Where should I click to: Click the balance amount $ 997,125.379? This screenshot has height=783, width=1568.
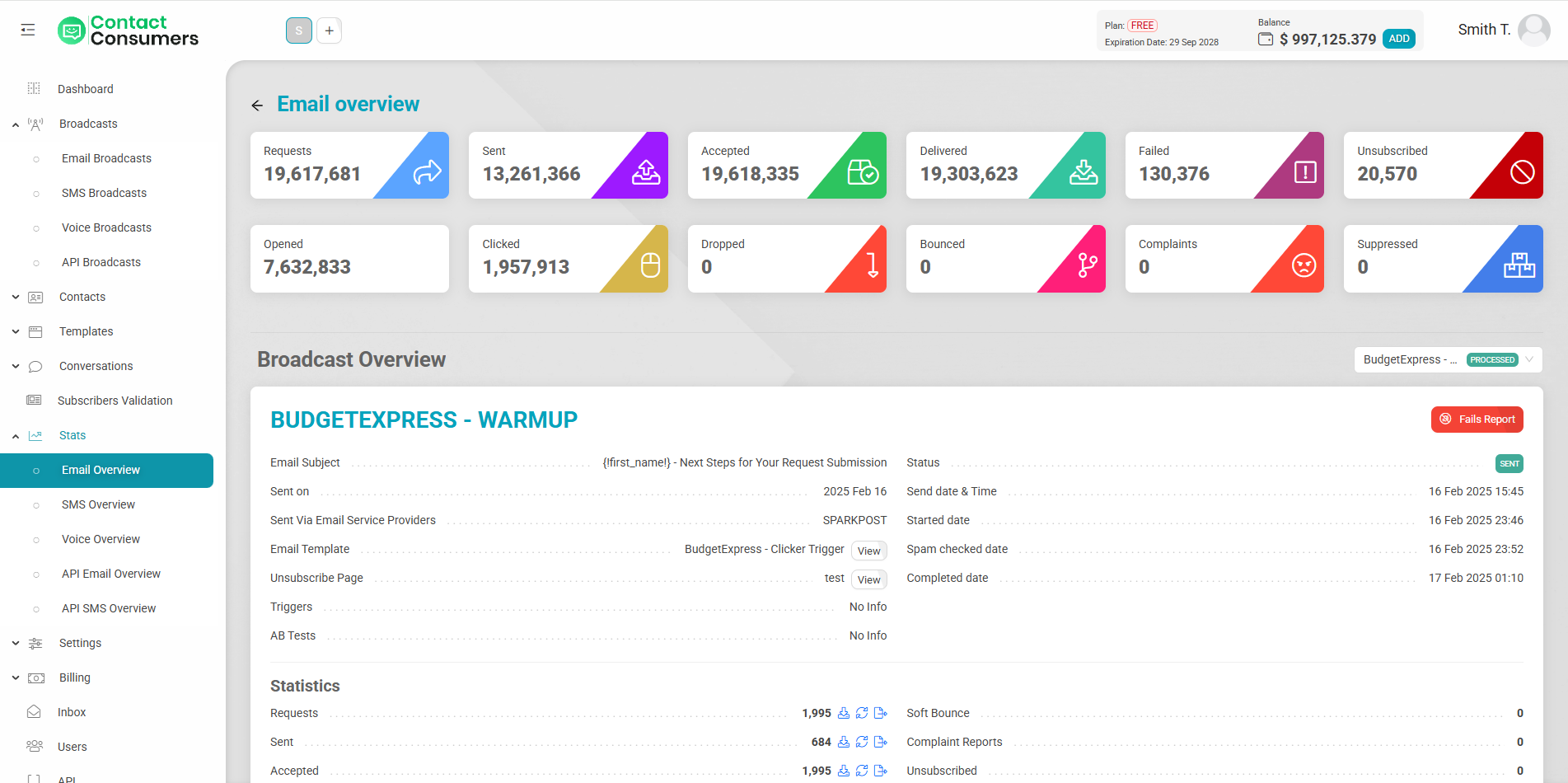[x=1327, y=40]
